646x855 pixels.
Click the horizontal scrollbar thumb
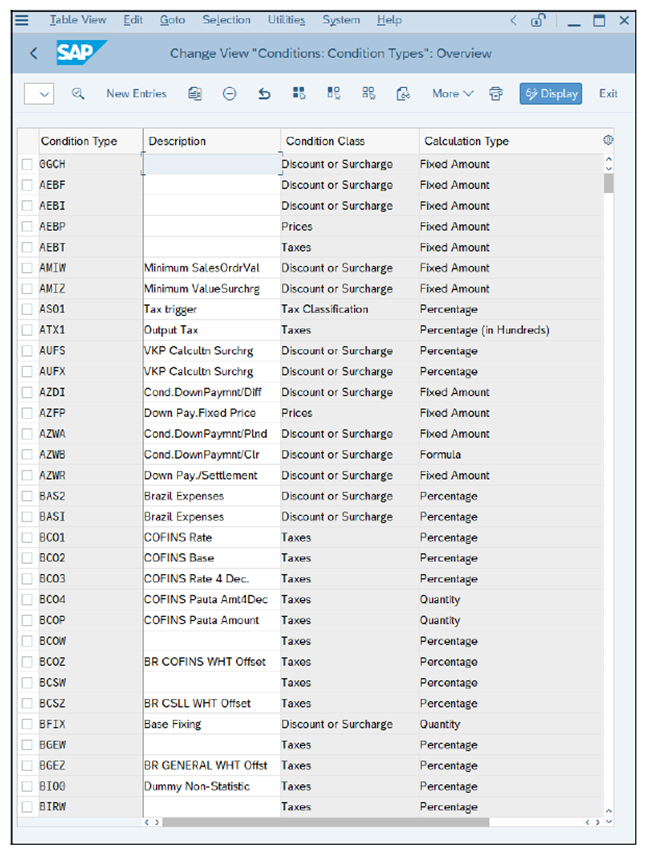point(325,822)
